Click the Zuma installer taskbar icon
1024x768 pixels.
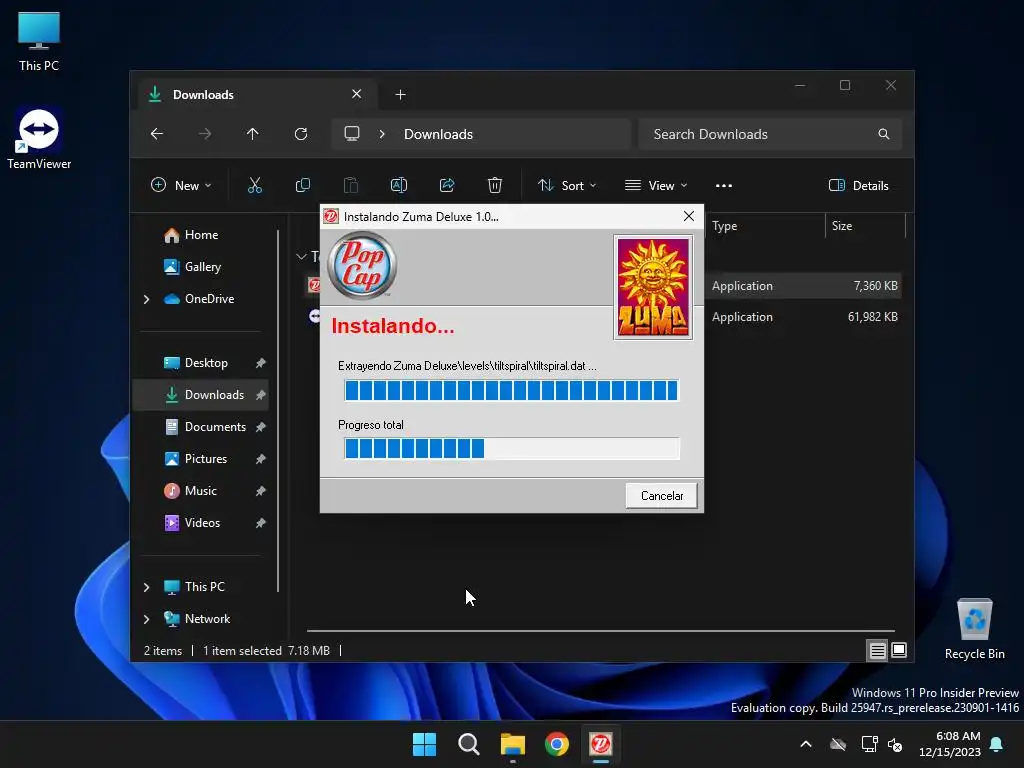(x=601, y=744)
